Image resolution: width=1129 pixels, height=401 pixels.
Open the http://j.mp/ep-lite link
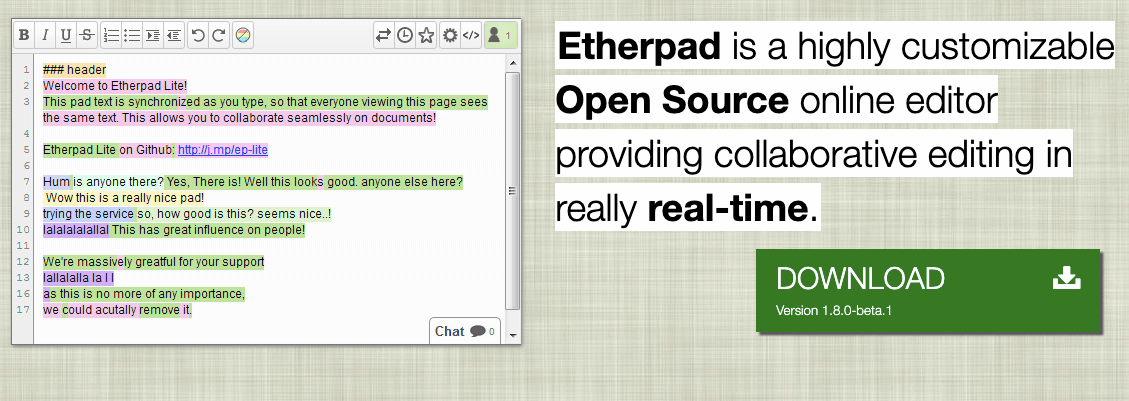tap(222, 150)
